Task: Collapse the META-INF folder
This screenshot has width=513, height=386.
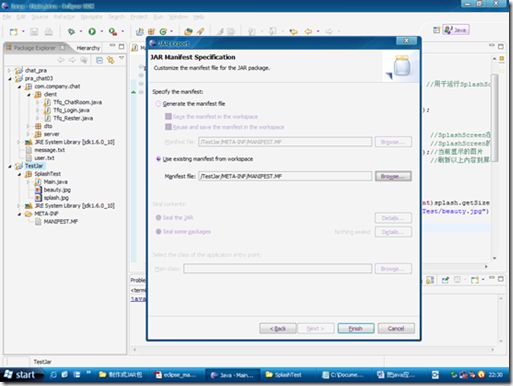Action: point(19,214)
